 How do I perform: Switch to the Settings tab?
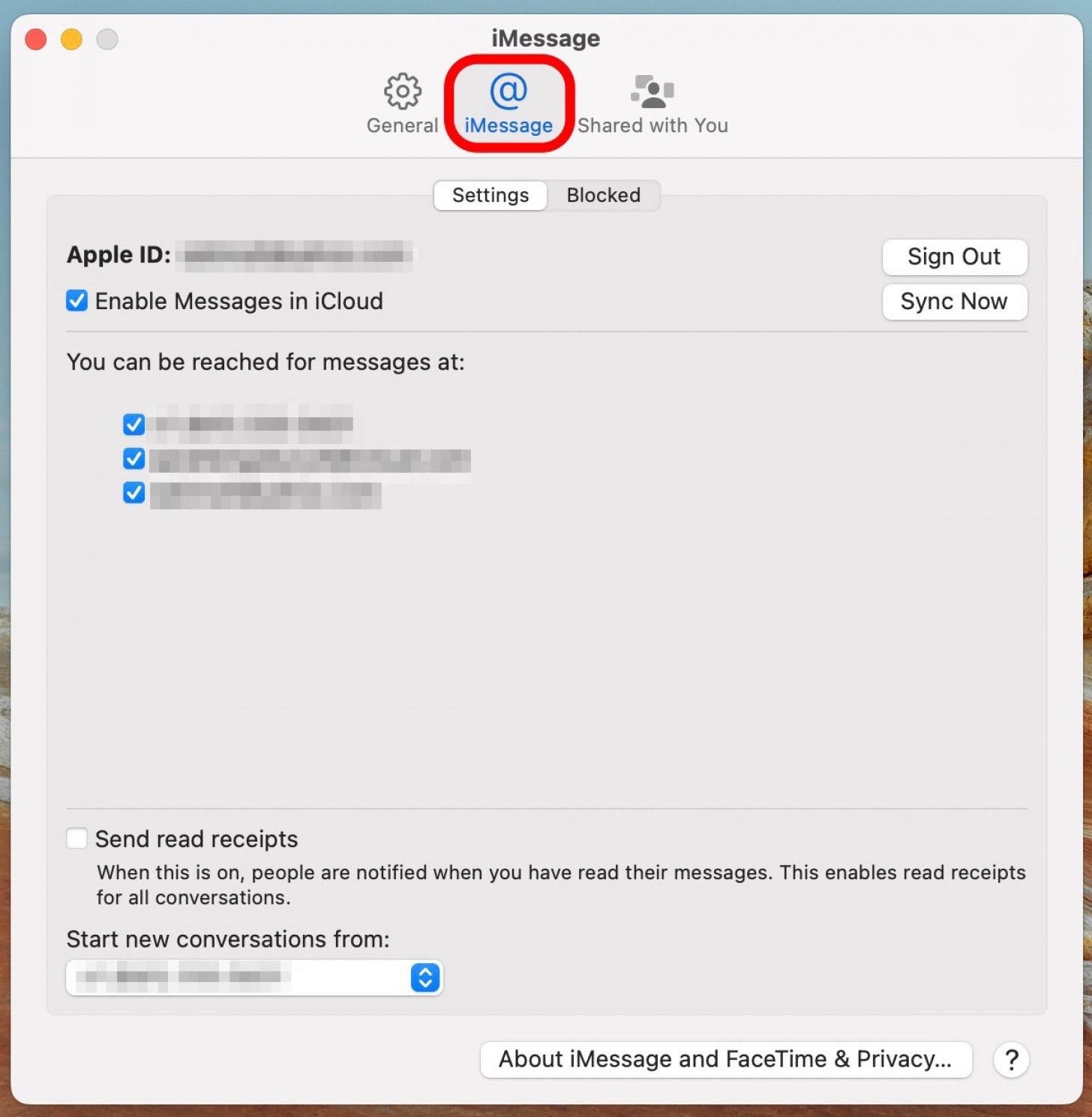(490, 195)
